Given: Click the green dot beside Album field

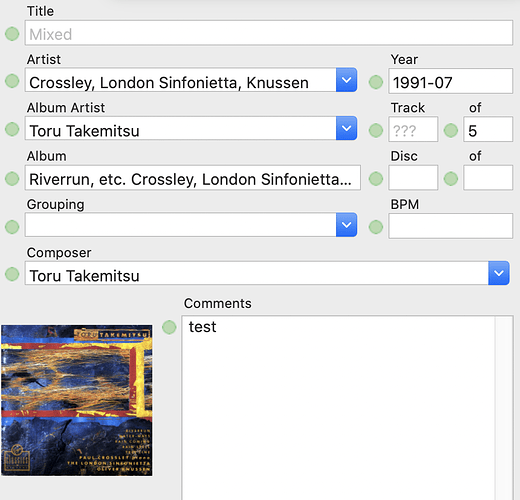Looking at the screenshot, I should pyautogui.click(x=12, y=178).
